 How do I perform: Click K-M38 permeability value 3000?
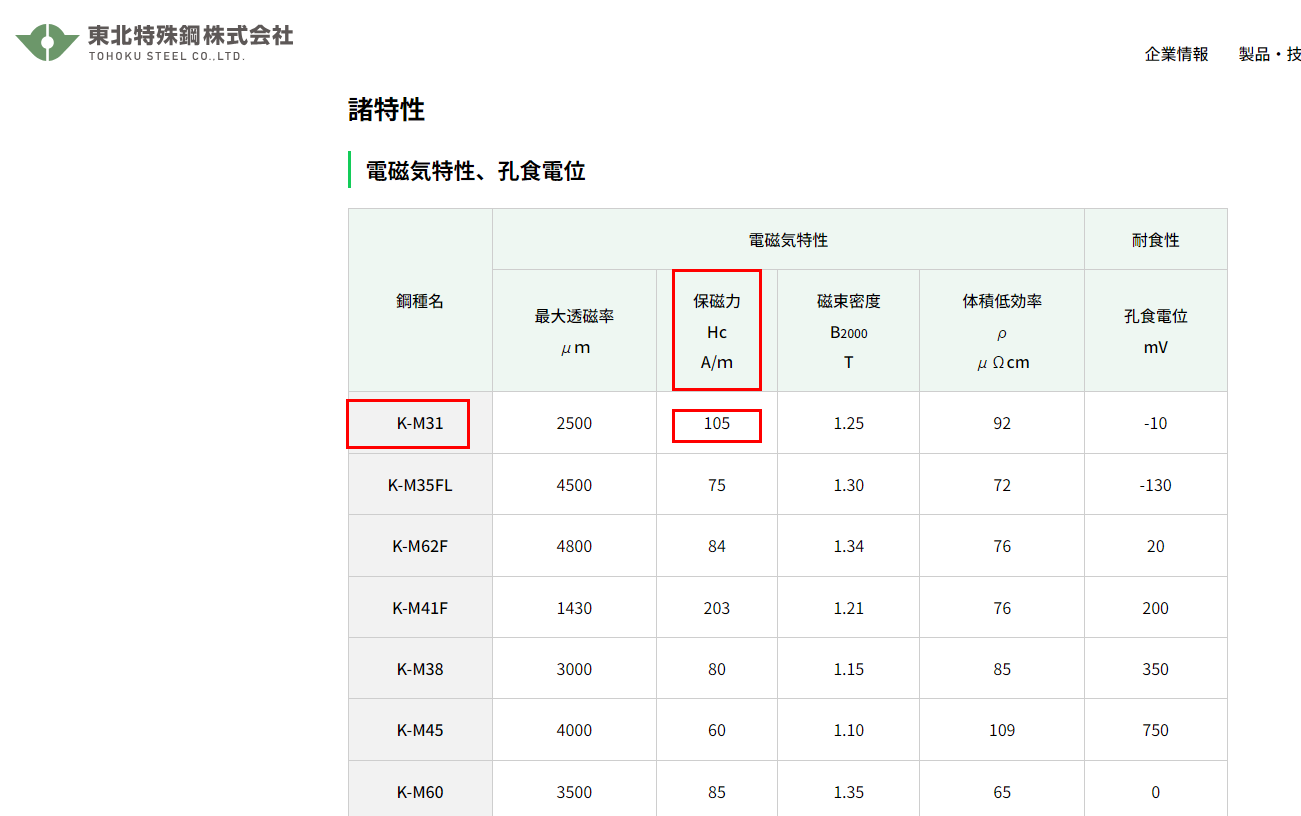coord(574,669)
